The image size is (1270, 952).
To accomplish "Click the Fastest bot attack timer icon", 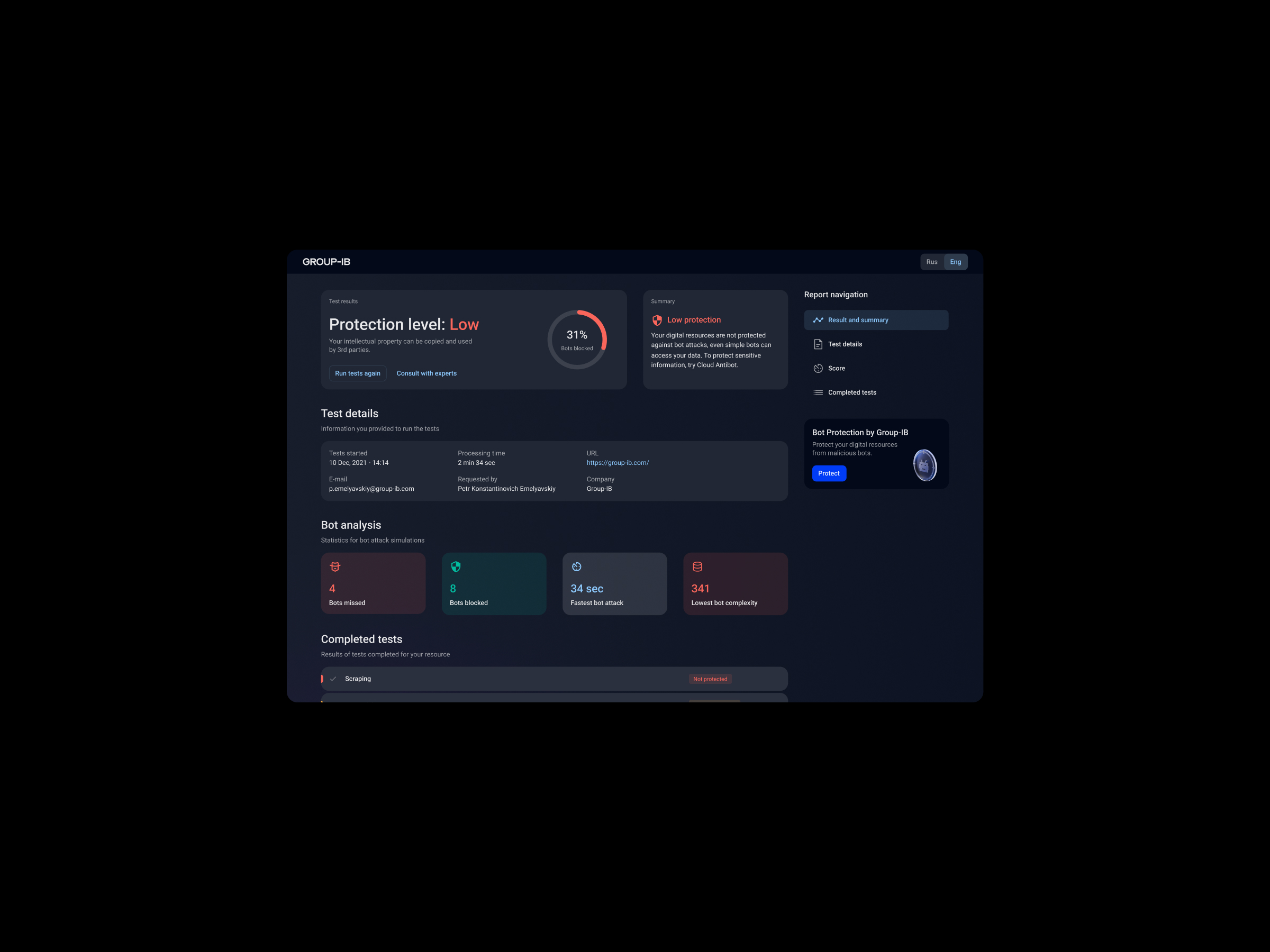I will [576, 567].
